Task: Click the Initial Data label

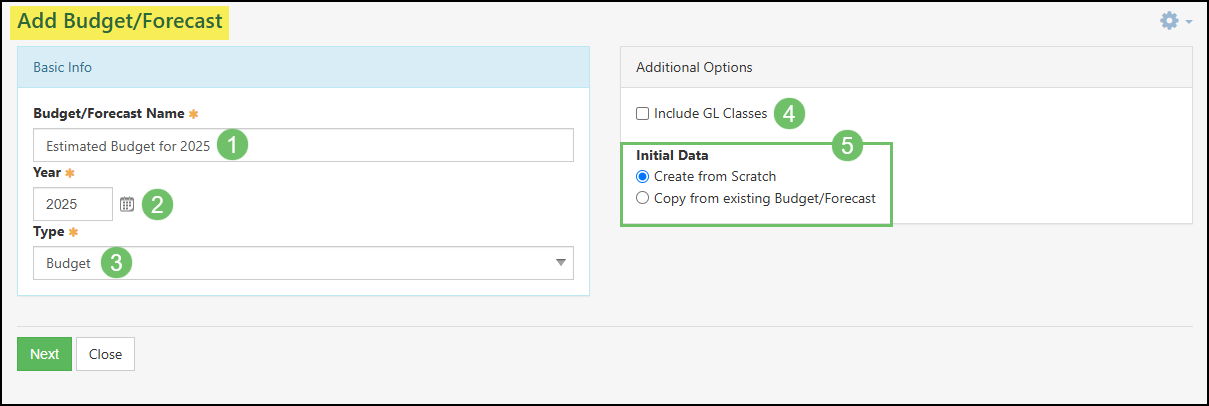Action: coord(674,156)
